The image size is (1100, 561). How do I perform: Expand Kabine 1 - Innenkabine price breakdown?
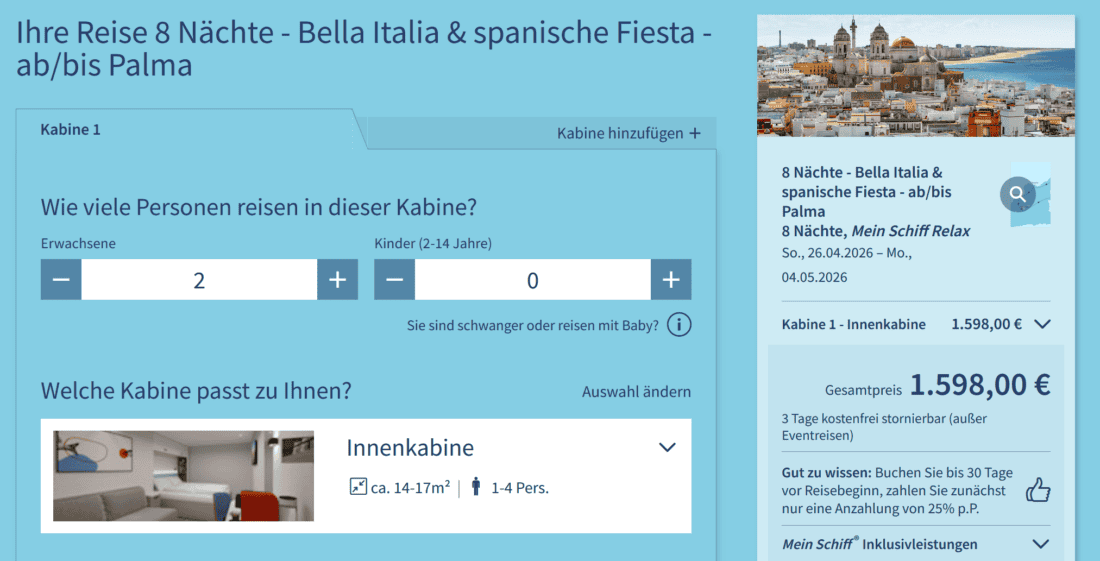point(1041,324)
